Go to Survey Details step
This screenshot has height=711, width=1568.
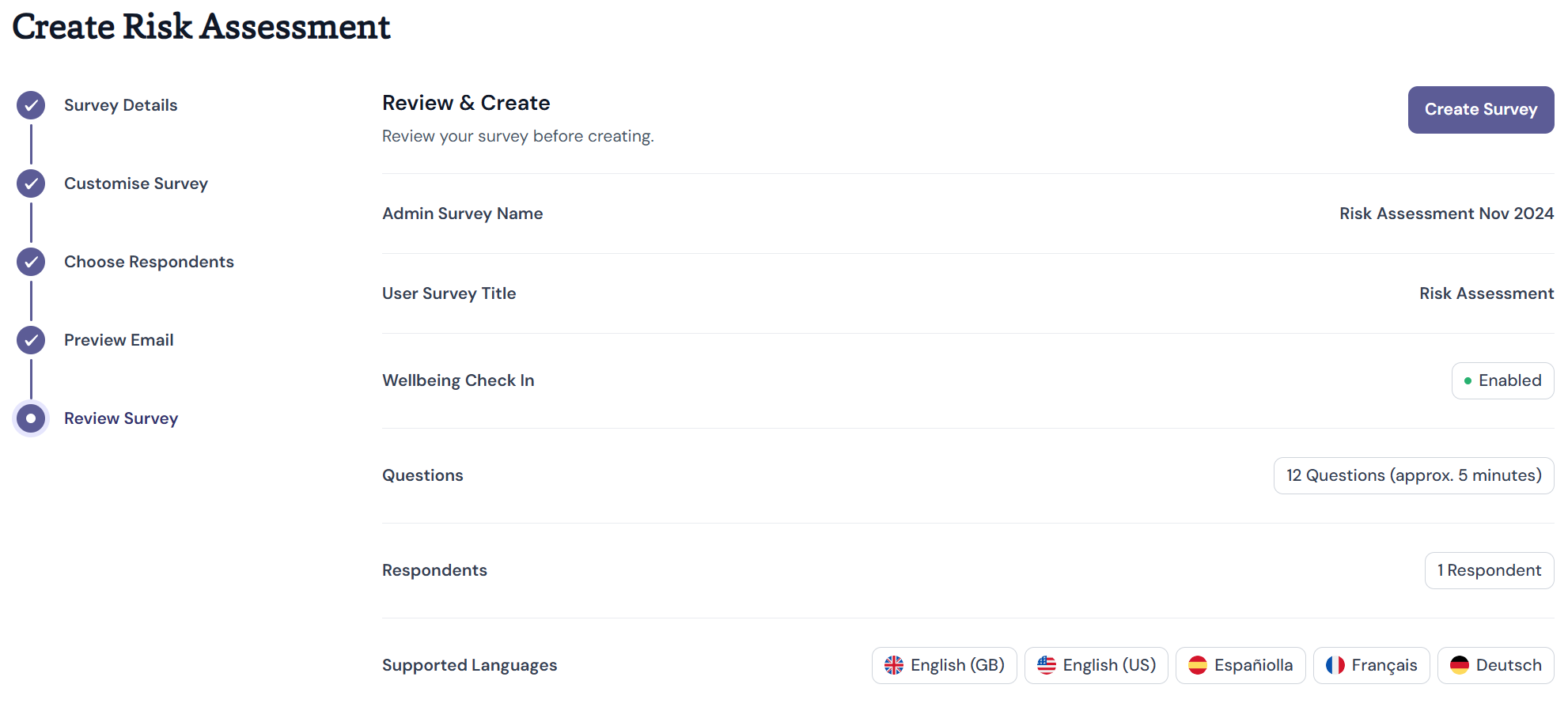(120, 105)
